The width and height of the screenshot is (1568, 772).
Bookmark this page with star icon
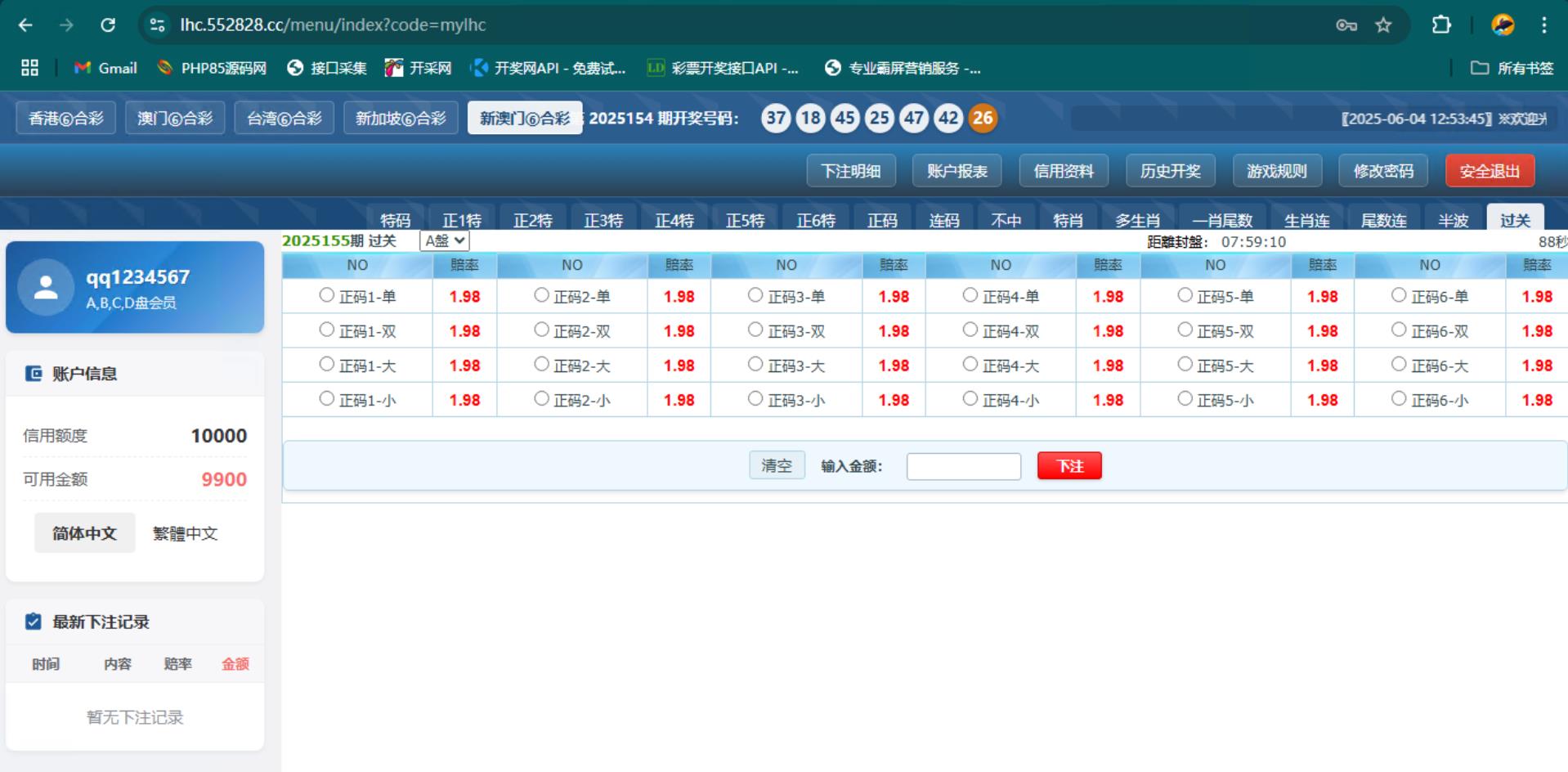coord(1383,25)
